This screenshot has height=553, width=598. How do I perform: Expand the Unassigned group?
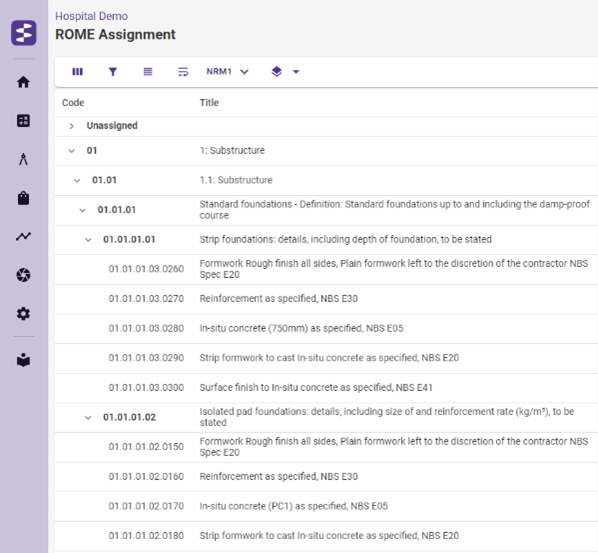(x=71, y=126)
